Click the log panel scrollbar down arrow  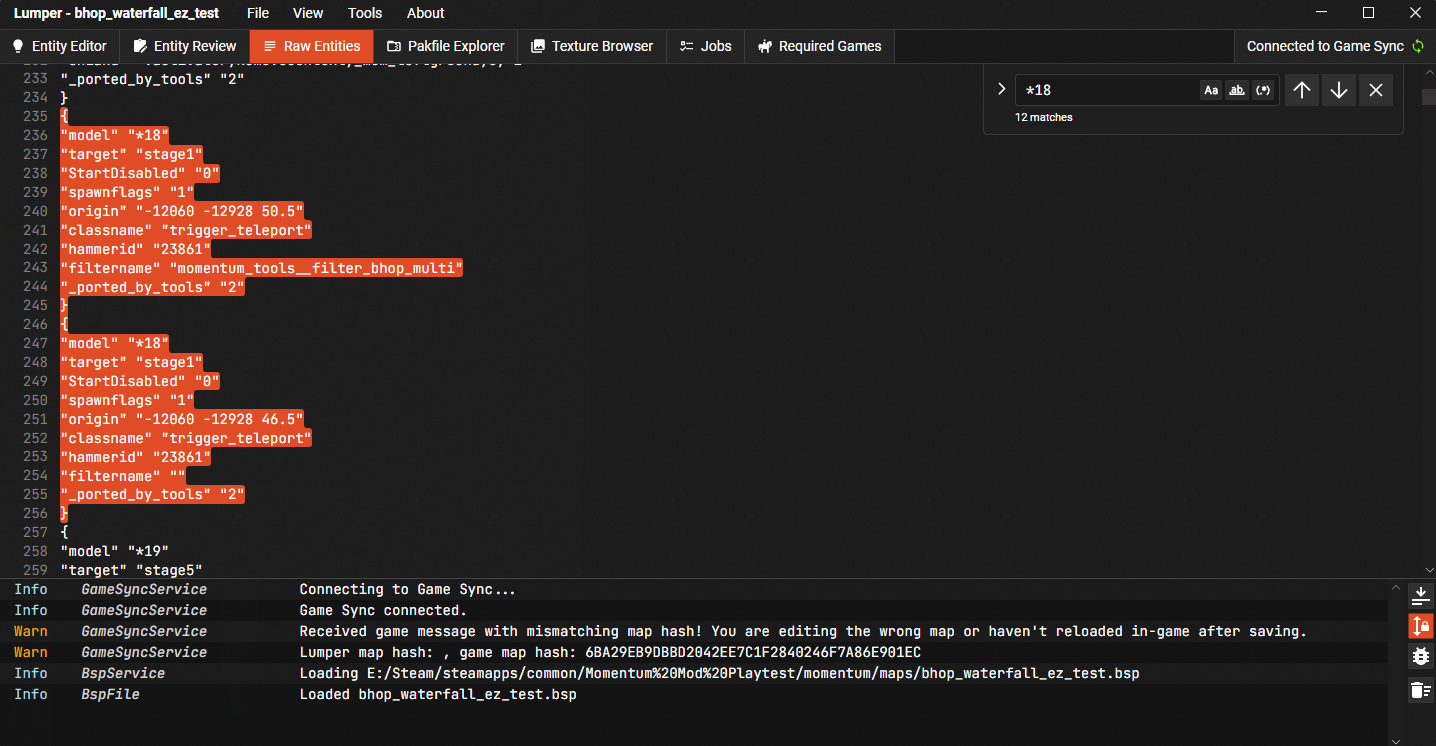(x=1396, y=740)
